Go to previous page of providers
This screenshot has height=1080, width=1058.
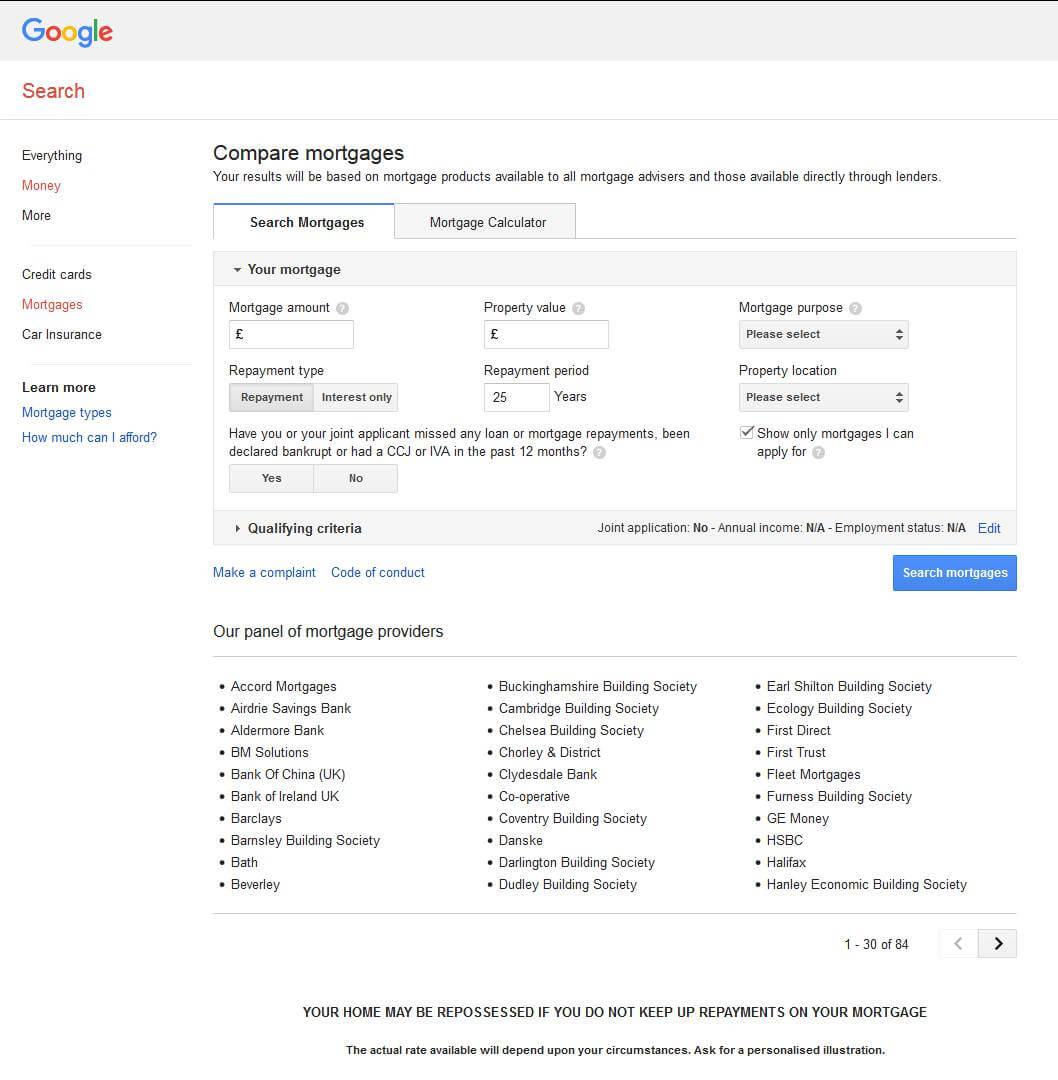click(958, 944)
